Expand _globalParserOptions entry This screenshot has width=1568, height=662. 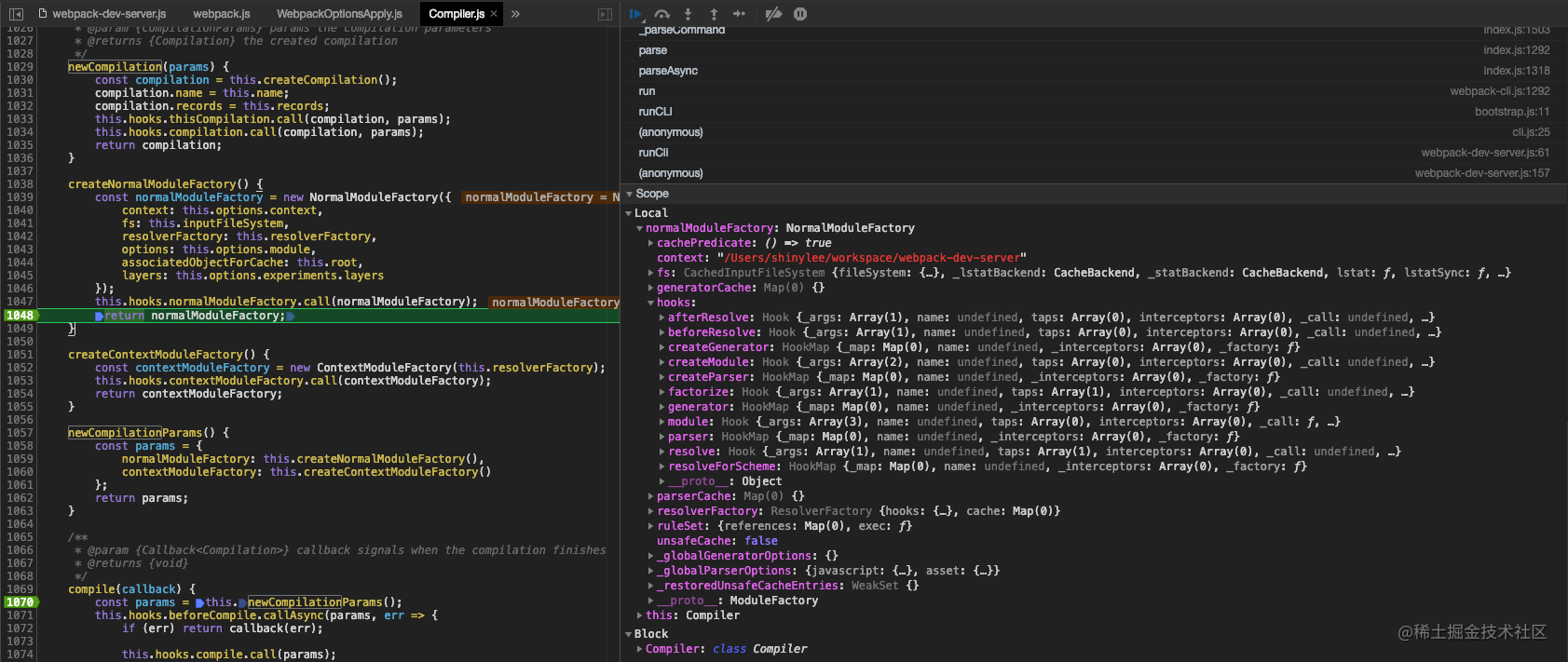650,571
